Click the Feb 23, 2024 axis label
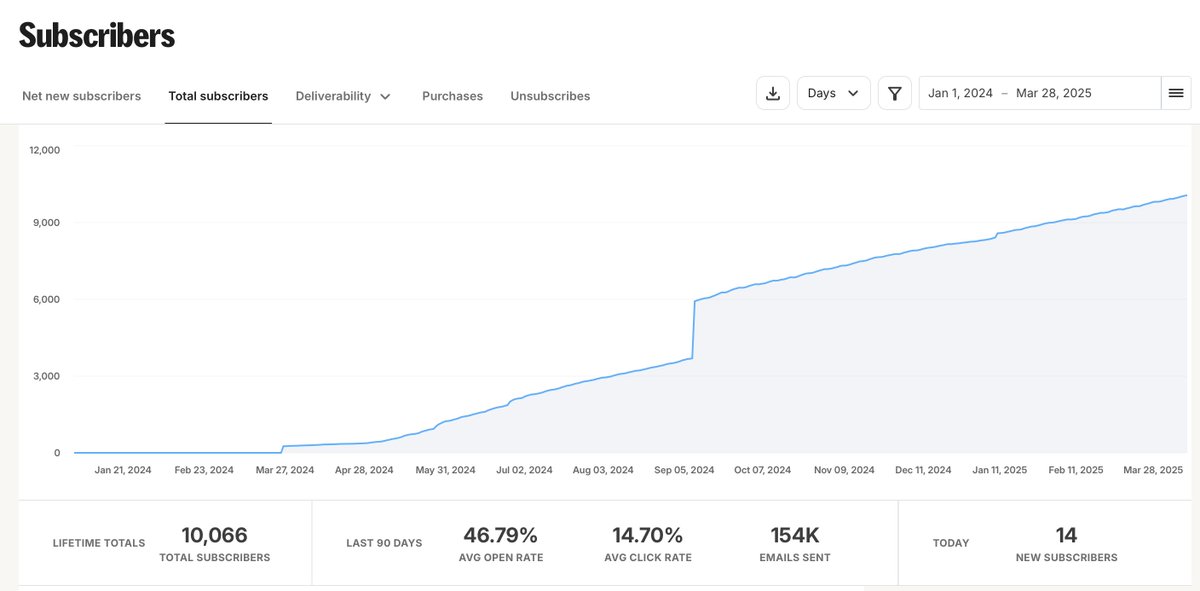The height and width of the screenshot is (591, 1200). click(204, 469)
